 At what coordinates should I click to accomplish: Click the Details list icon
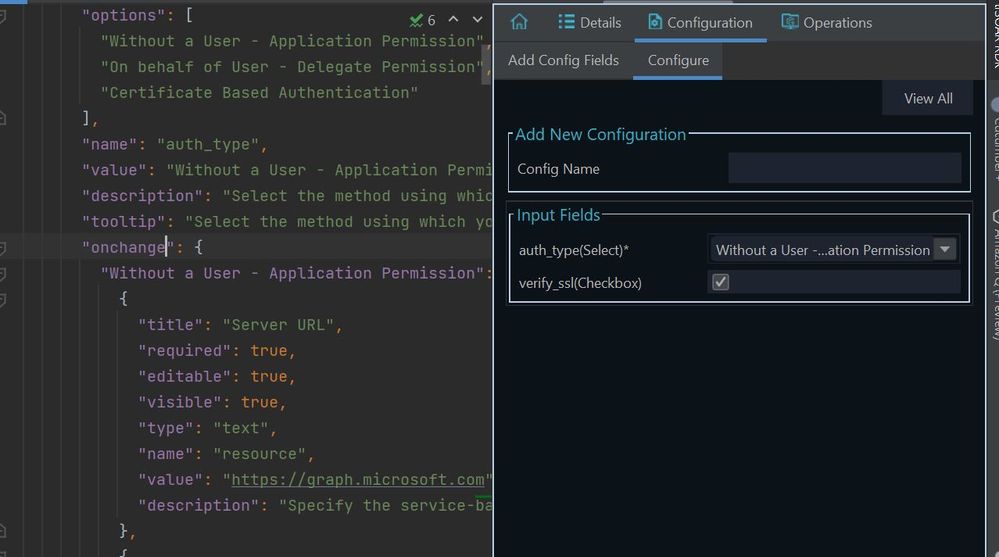click(x=567, y=22)
